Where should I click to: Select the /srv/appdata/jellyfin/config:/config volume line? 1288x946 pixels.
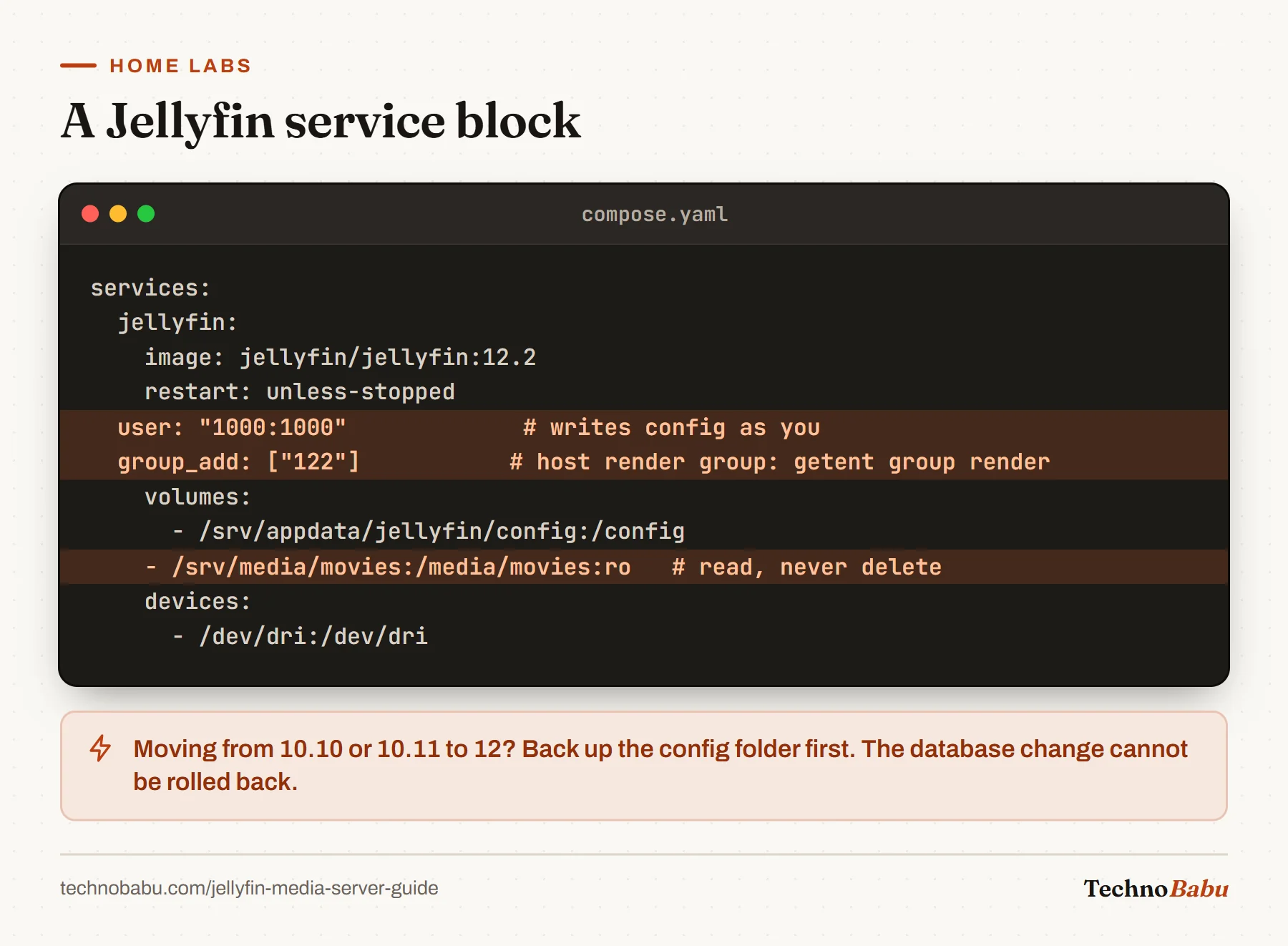point(429,531)
